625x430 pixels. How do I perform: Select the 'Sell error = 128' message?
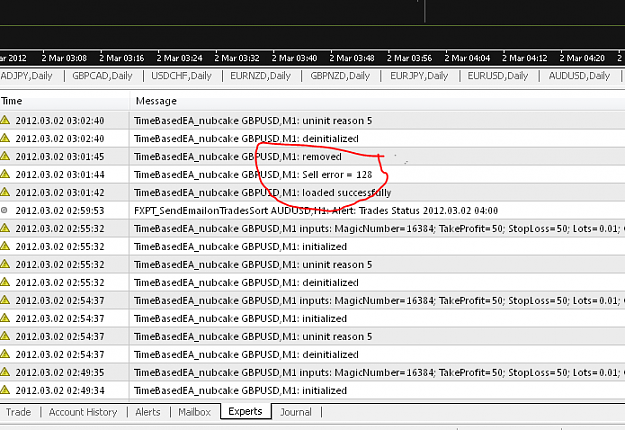point(253,175)
